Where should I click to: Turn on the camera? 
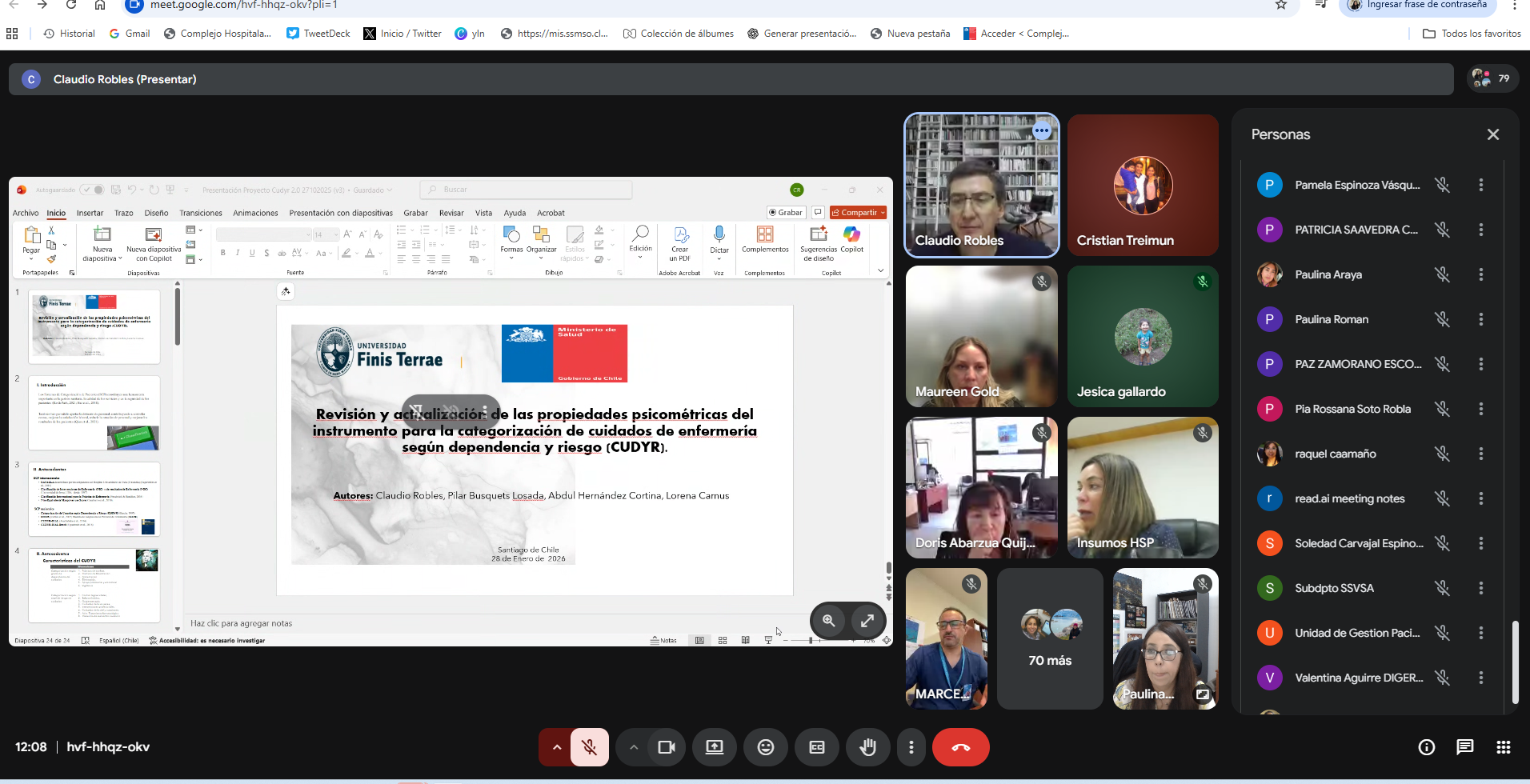tap(666, 747)
